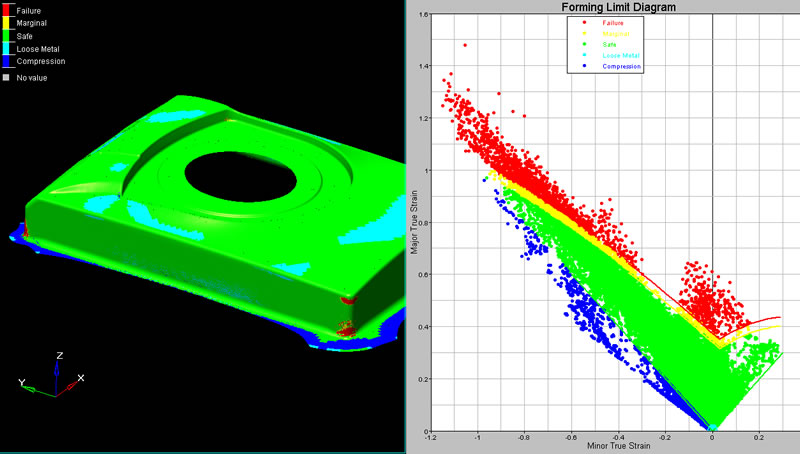Select the red Failure color swatch

point(6,9)
